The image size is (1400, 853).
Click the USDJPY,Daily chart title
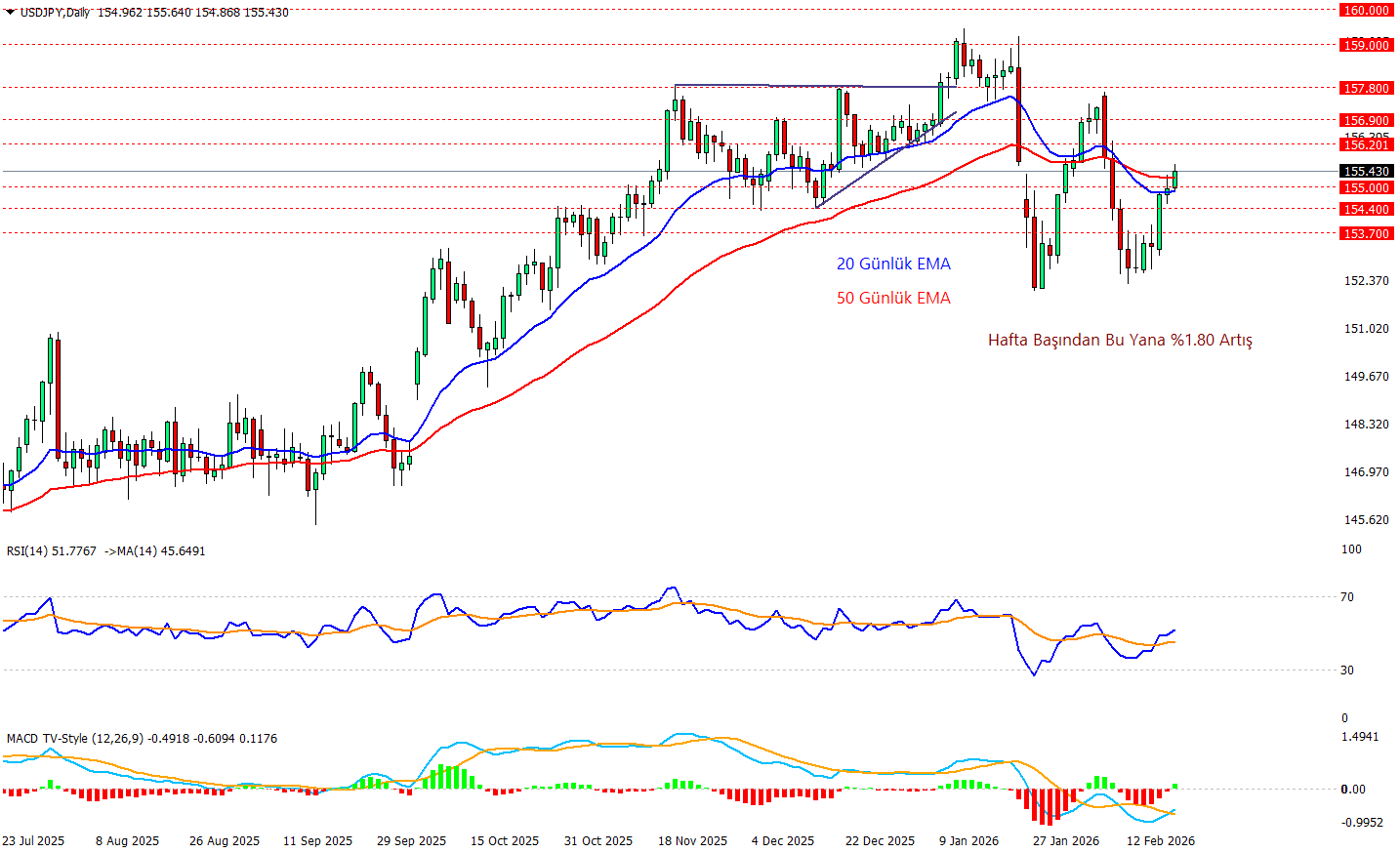pyautogui.click(x=55, y=13)
